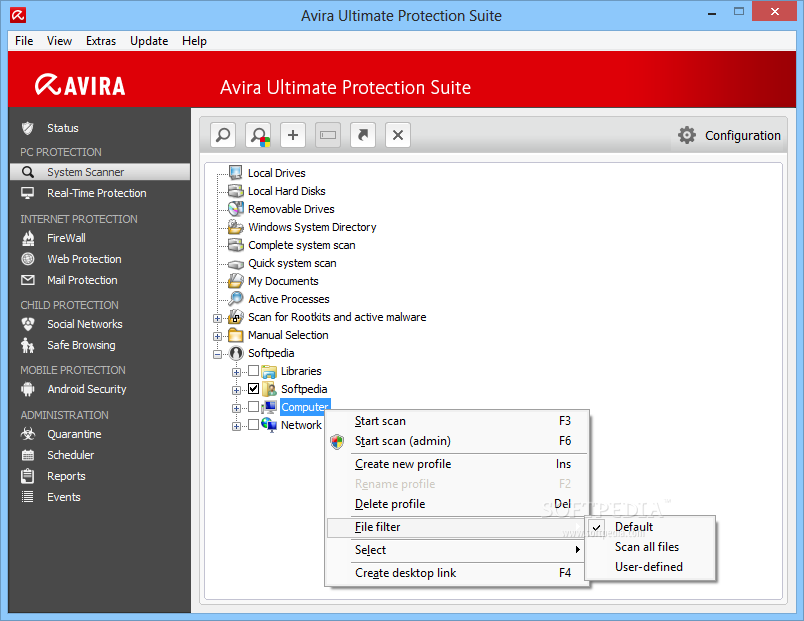Choose Start scan from context menu
Screen dimensions: 804x621
coord(457,421)
